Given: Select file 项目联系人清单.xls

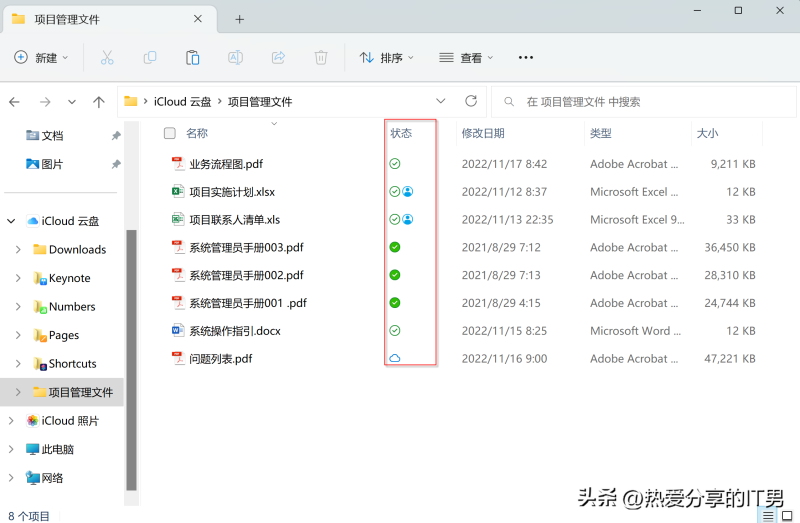Looking at the screenshot, I should (235, 219).
